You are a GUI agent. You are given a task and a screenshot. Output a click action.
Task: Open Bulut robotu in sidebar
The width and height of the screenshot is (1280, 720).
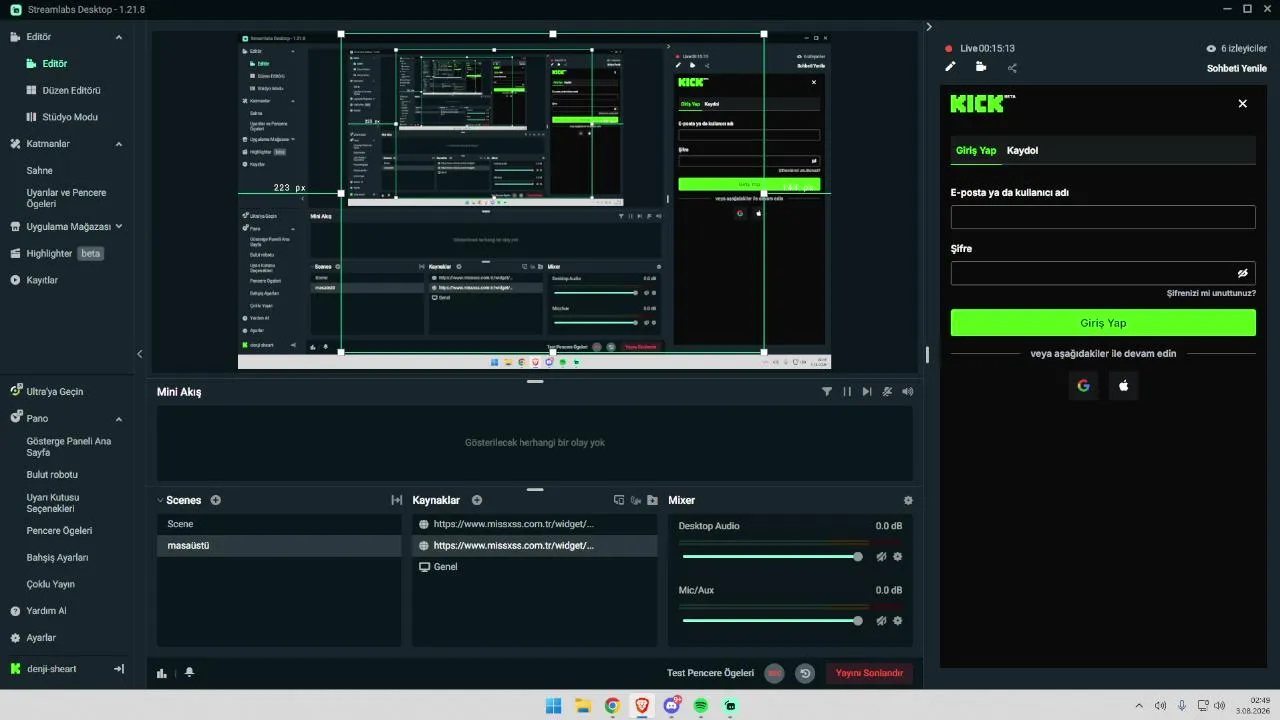52,475
